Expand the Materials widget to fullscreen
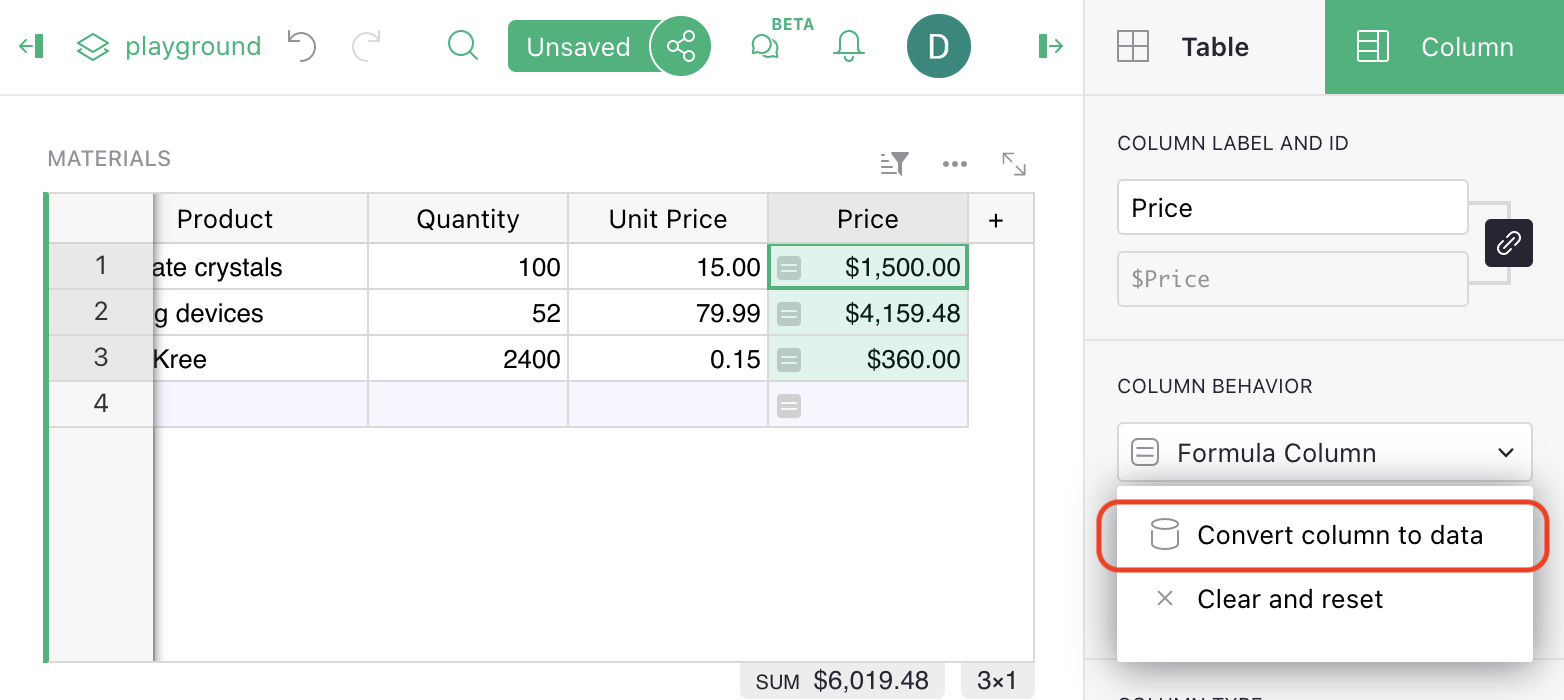The height and width of the screenshot is (700, 1564). point(1014,164)
